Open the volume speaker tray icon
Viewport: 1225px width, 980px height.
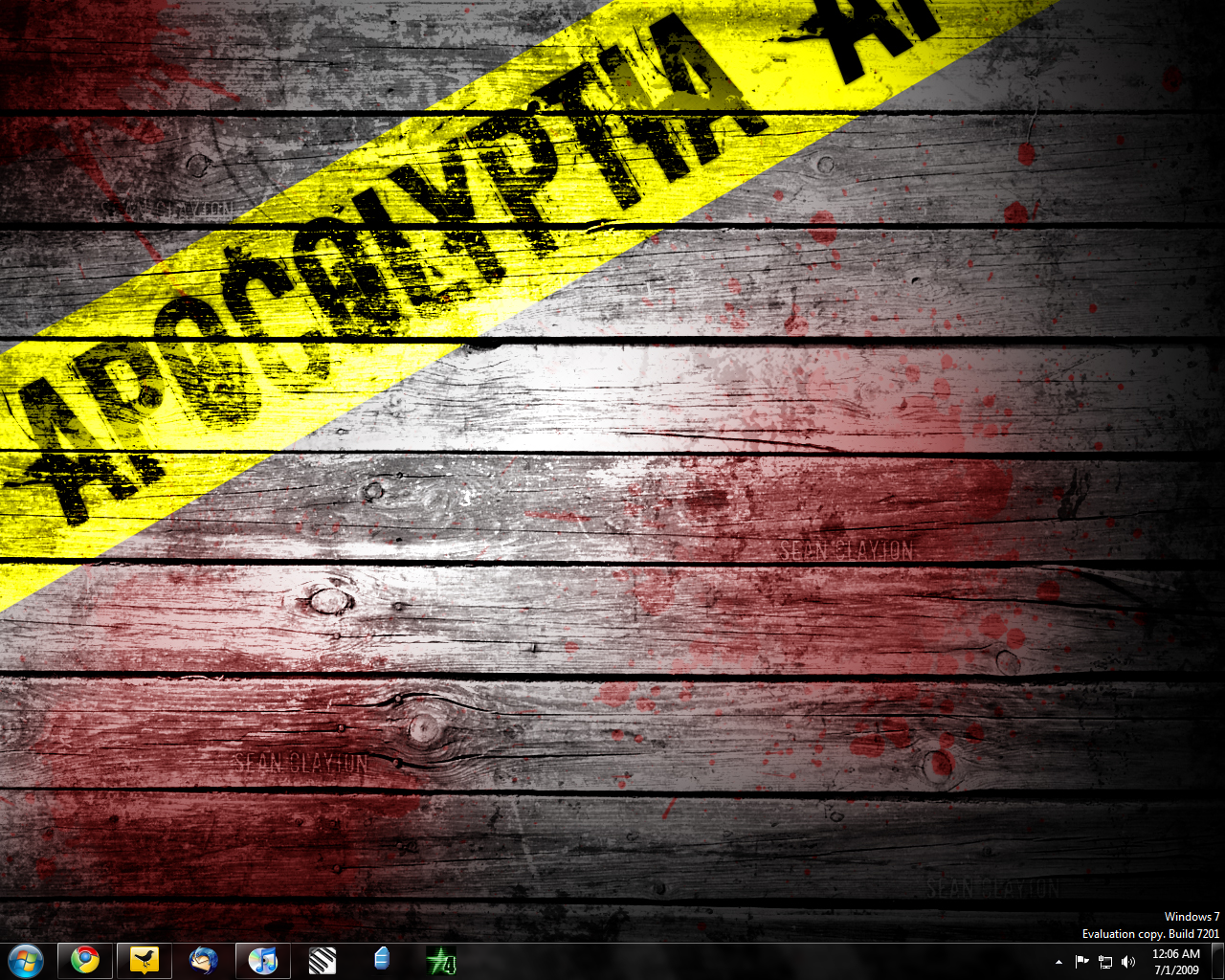tap(1128, 961)
